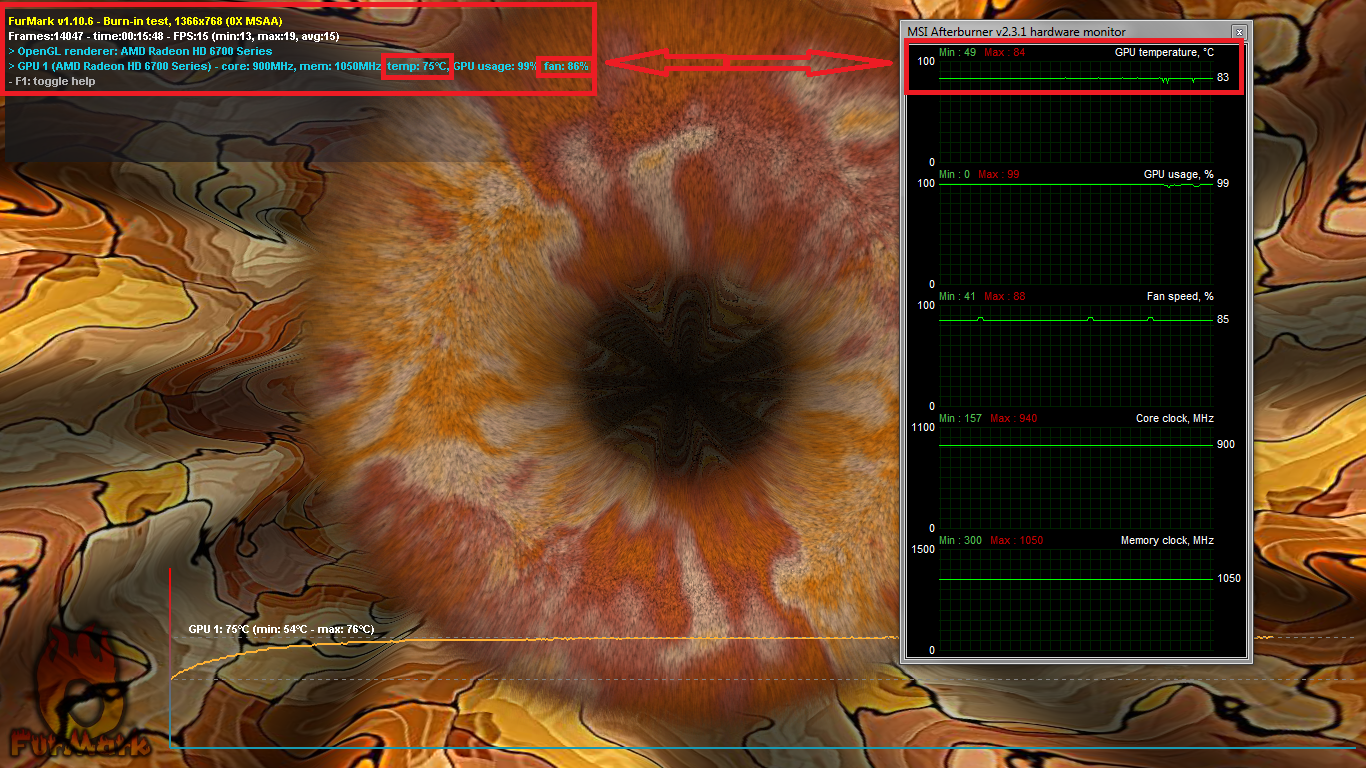The height and width of the screenshot is (768, 1366).
Task: Click 'GPU usage: 99%' in the FurMark overlay
Action: pyautogui.click(x=495, y=66)
